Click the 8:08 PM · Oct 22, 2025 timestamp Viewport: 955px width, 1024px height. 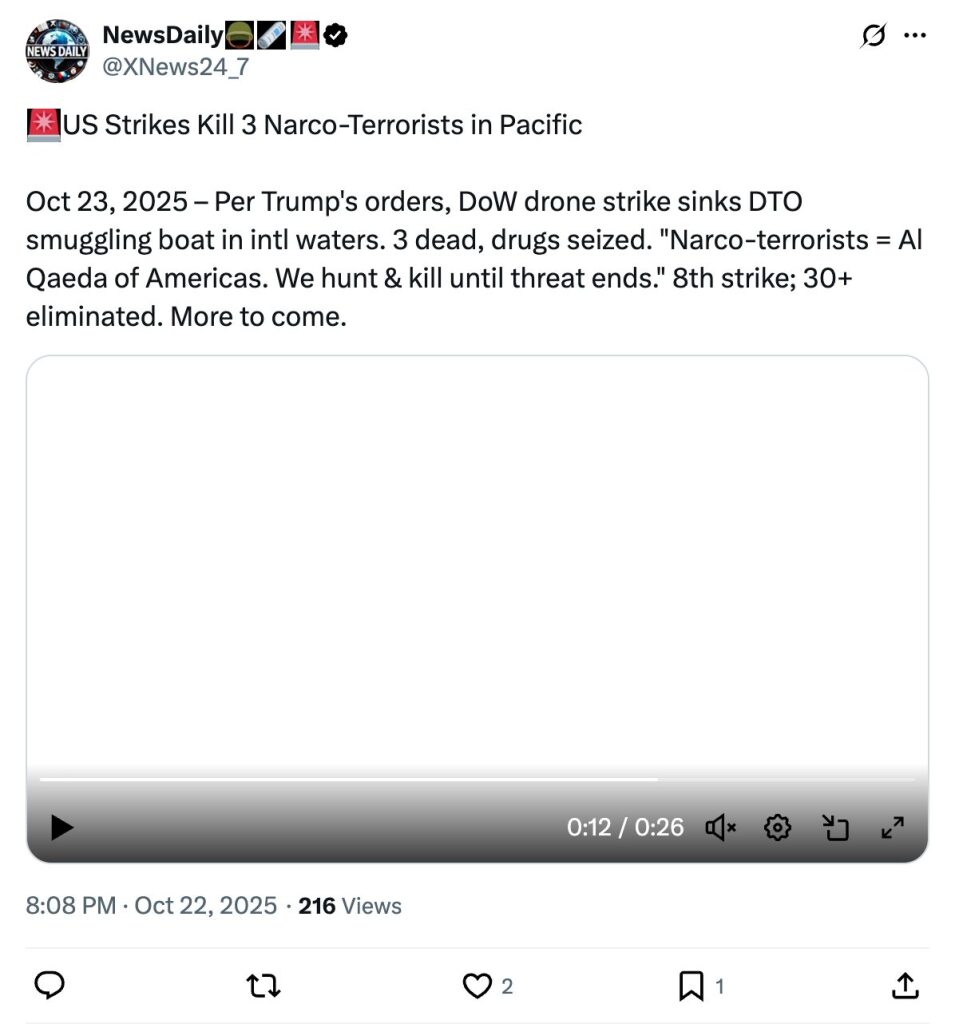tap(151, 906)
